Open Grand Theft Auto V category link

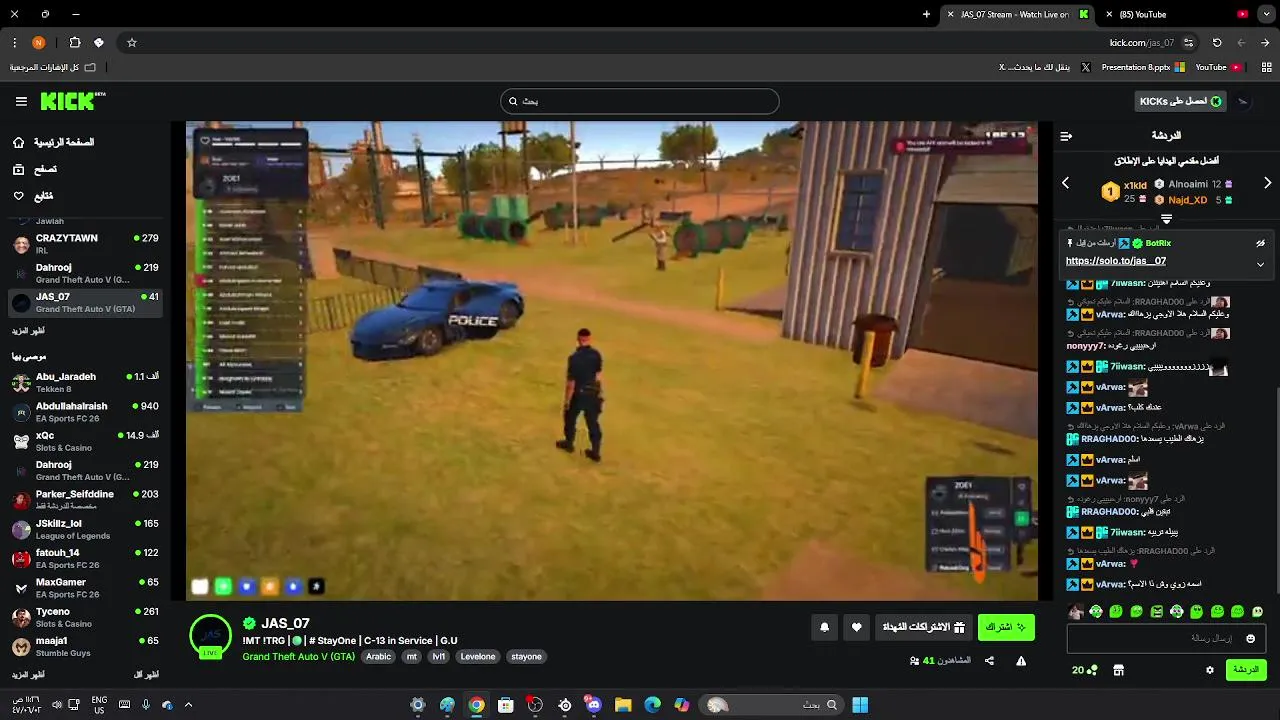pyautogui.click(x=299, y=657)
